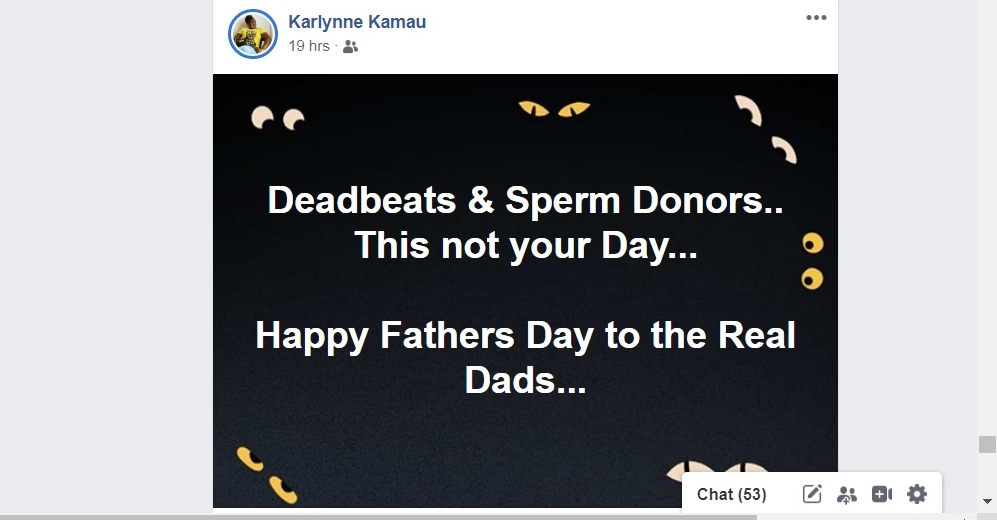The width and height of the screenshot is (997, 520).
Task: Open the post options three-dot menu
Action: point(816,18)
